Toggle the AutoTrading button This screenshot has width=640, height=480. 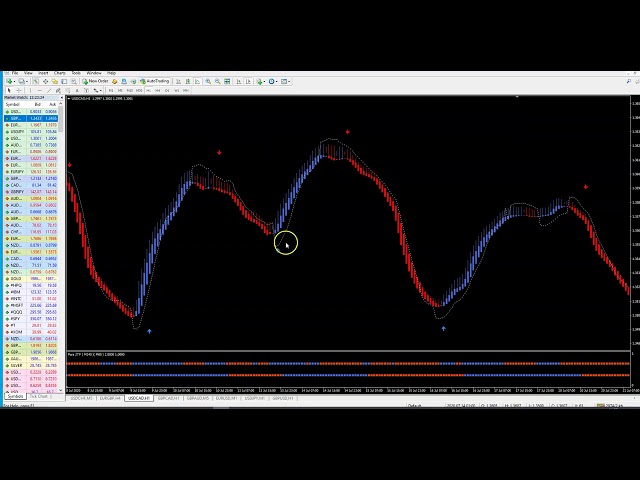[157, 81]
